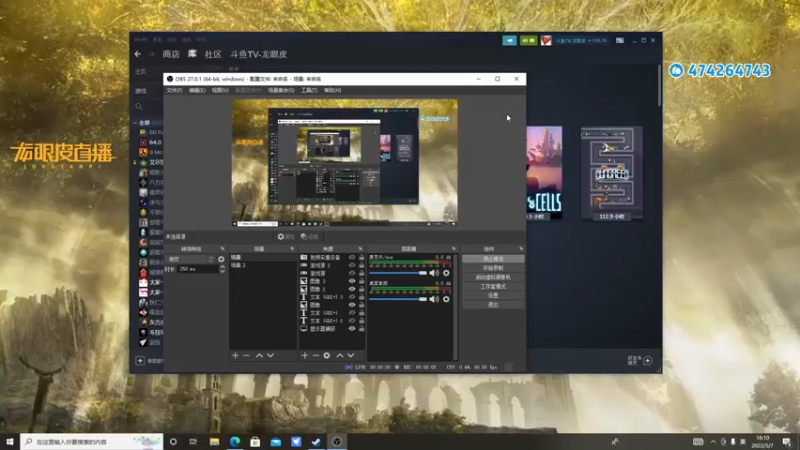Image resolution: width=800 pixels, height=450 pixels.
Task: Pop out the 来源 dock panel
Action: (x=360, y=249)
